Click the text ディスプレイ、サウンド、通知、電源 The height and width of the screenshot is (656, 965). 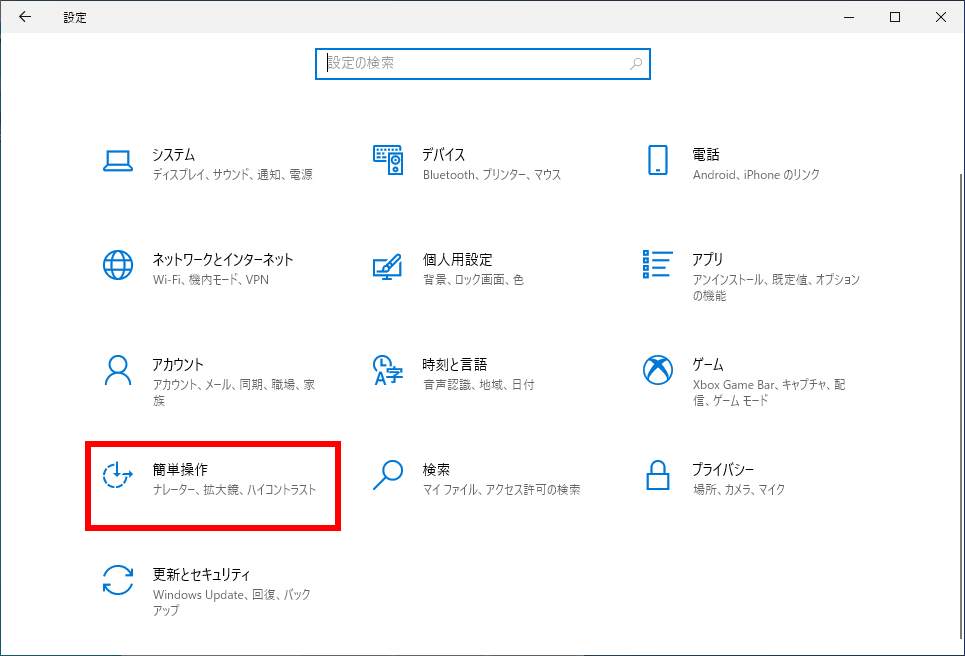coord(233,175)
